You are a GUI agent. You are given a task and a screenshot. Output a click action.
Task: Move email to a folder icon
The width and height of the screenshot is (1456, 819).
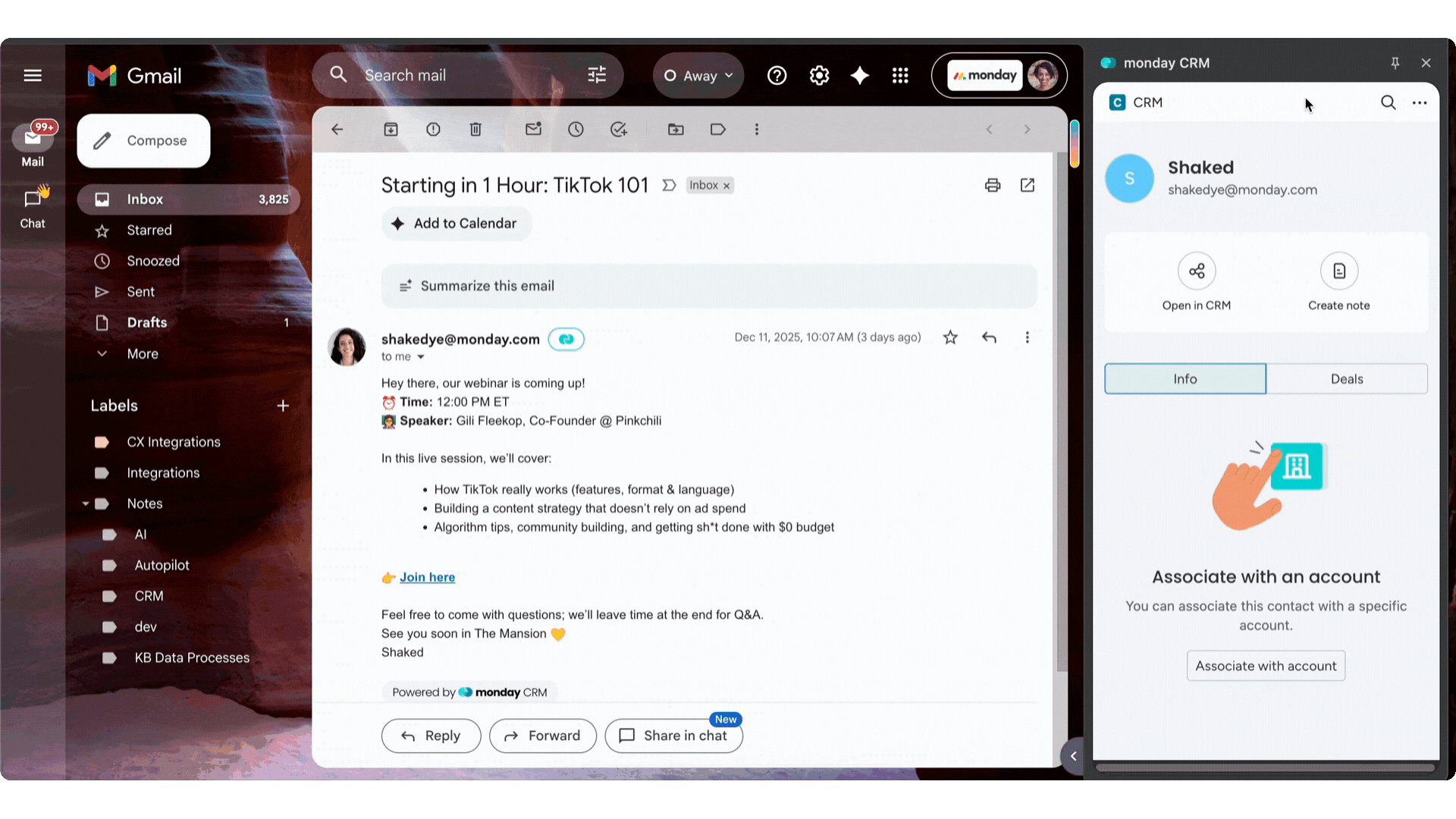(676, 130)
